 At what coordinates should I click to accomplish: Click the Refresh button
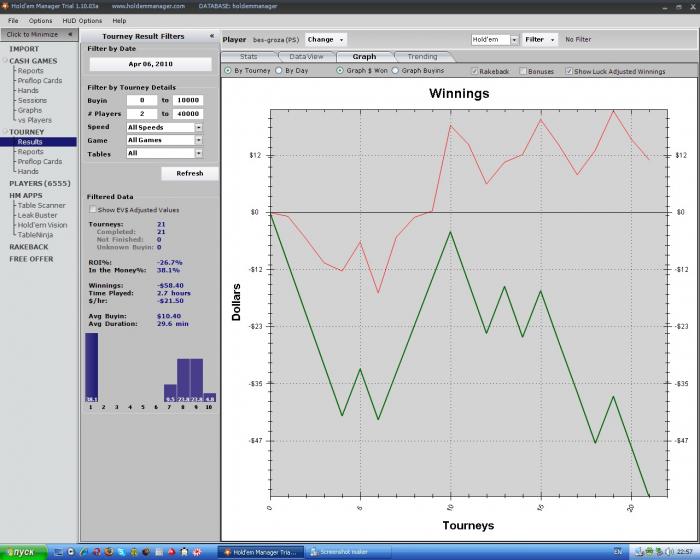[x=190, y=173]
